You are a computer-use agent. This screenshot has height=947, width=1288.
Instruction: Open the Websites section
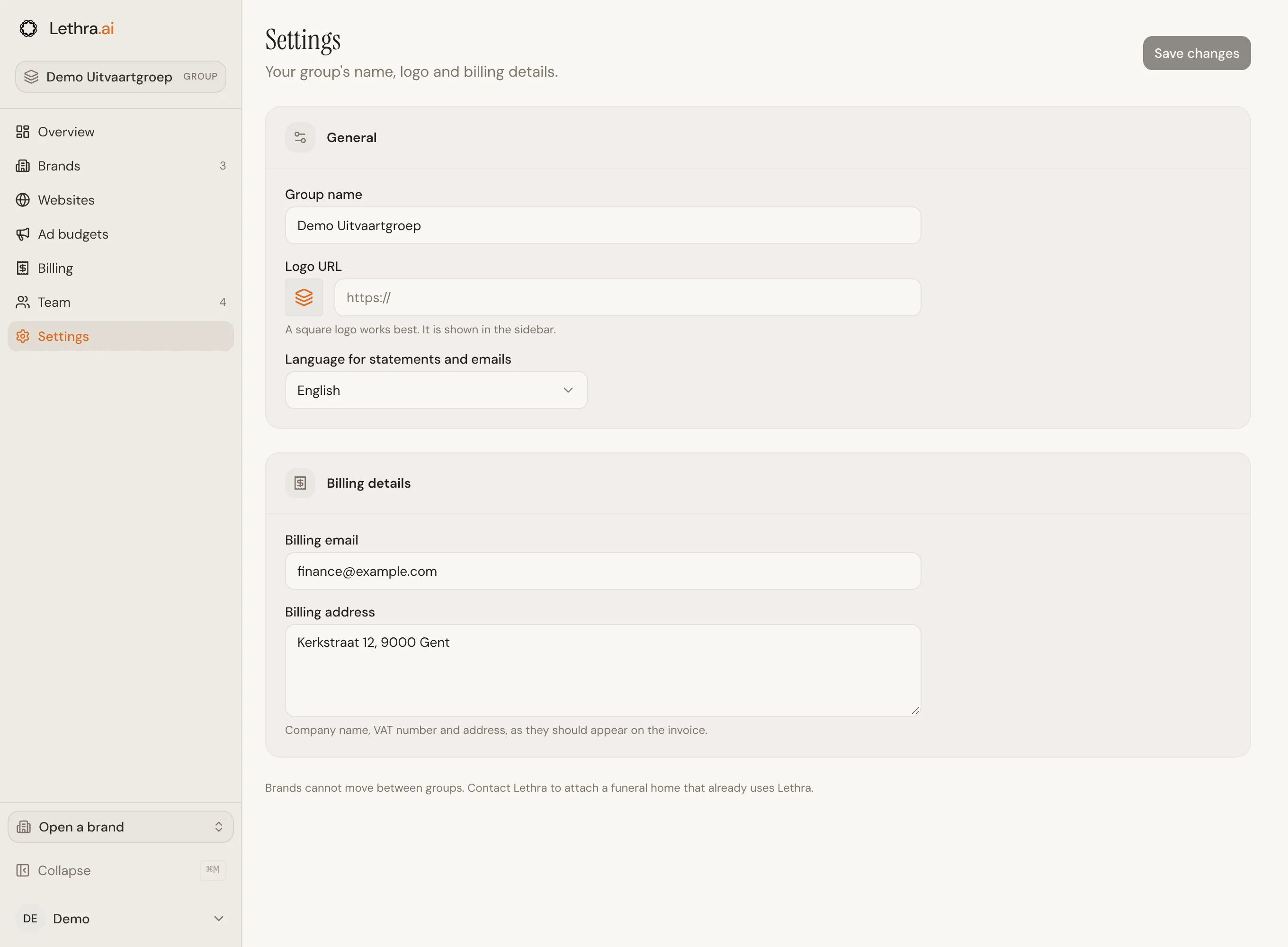coord(120,200)
